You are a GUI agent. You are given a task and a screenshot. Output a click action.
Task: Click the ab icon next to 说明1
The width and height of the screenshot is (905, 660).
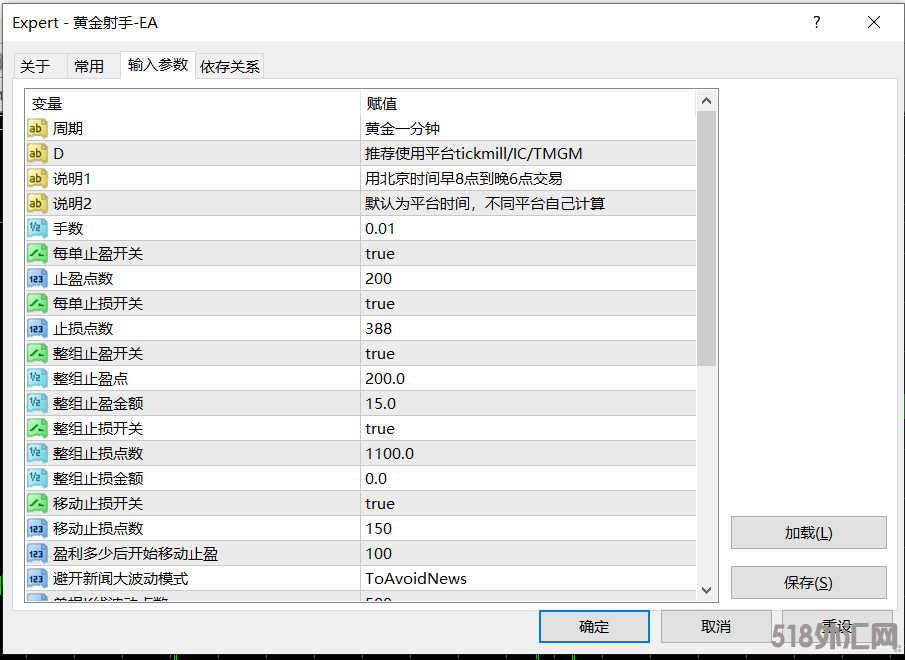pos(37,178)
